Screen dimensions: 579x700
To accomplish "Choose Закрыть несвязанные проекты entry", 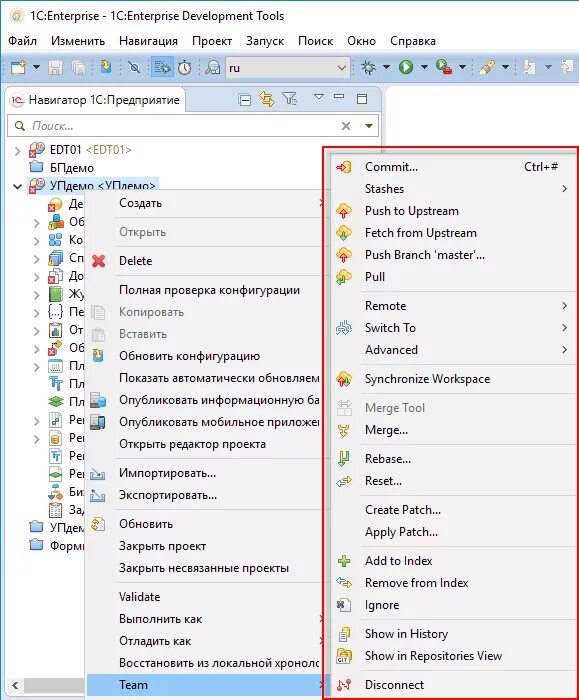I will coord(205,568).
